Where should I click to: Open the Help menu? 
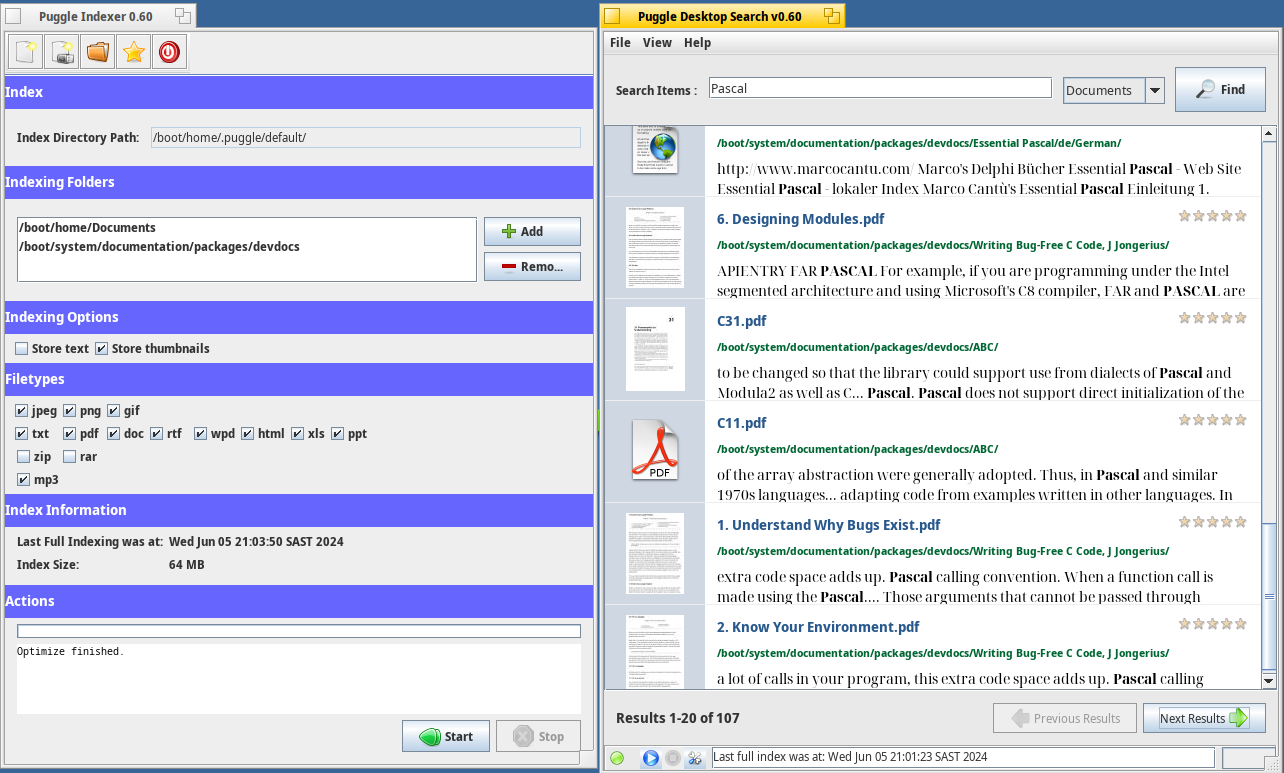[x=697, y=43]
